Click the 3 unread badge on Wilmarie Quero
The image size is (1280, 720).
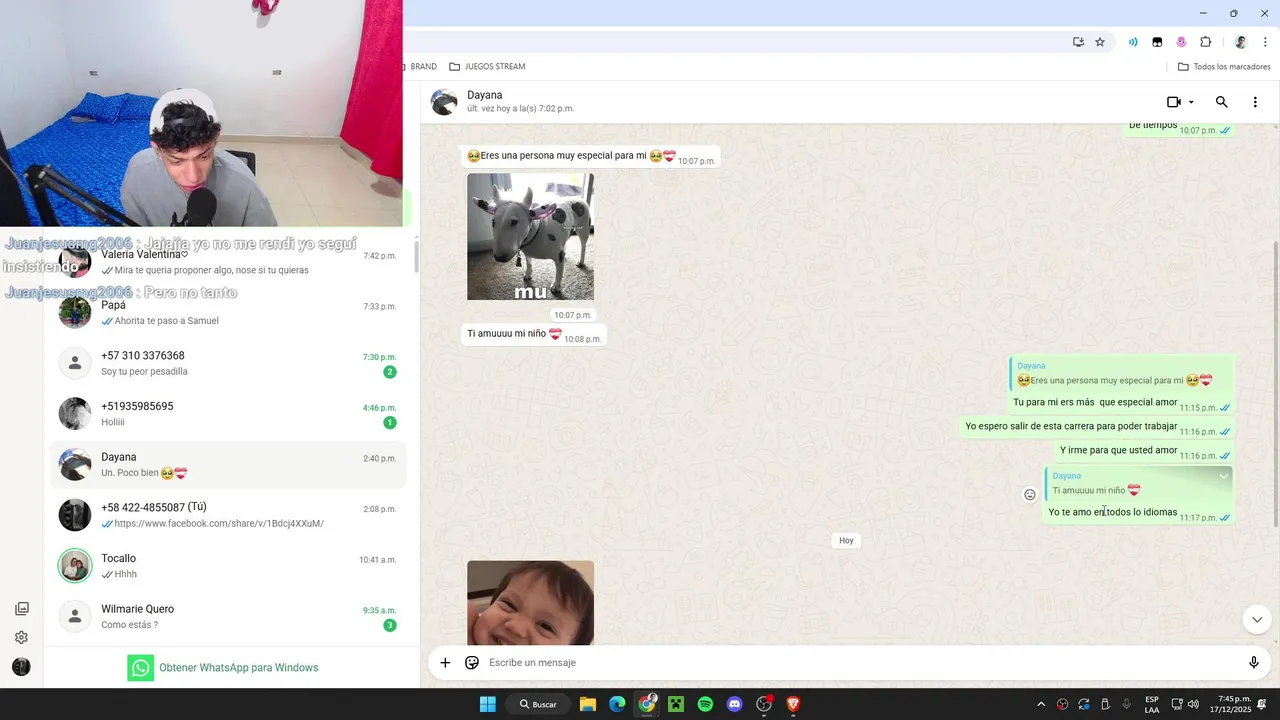(x=390, y=625)
